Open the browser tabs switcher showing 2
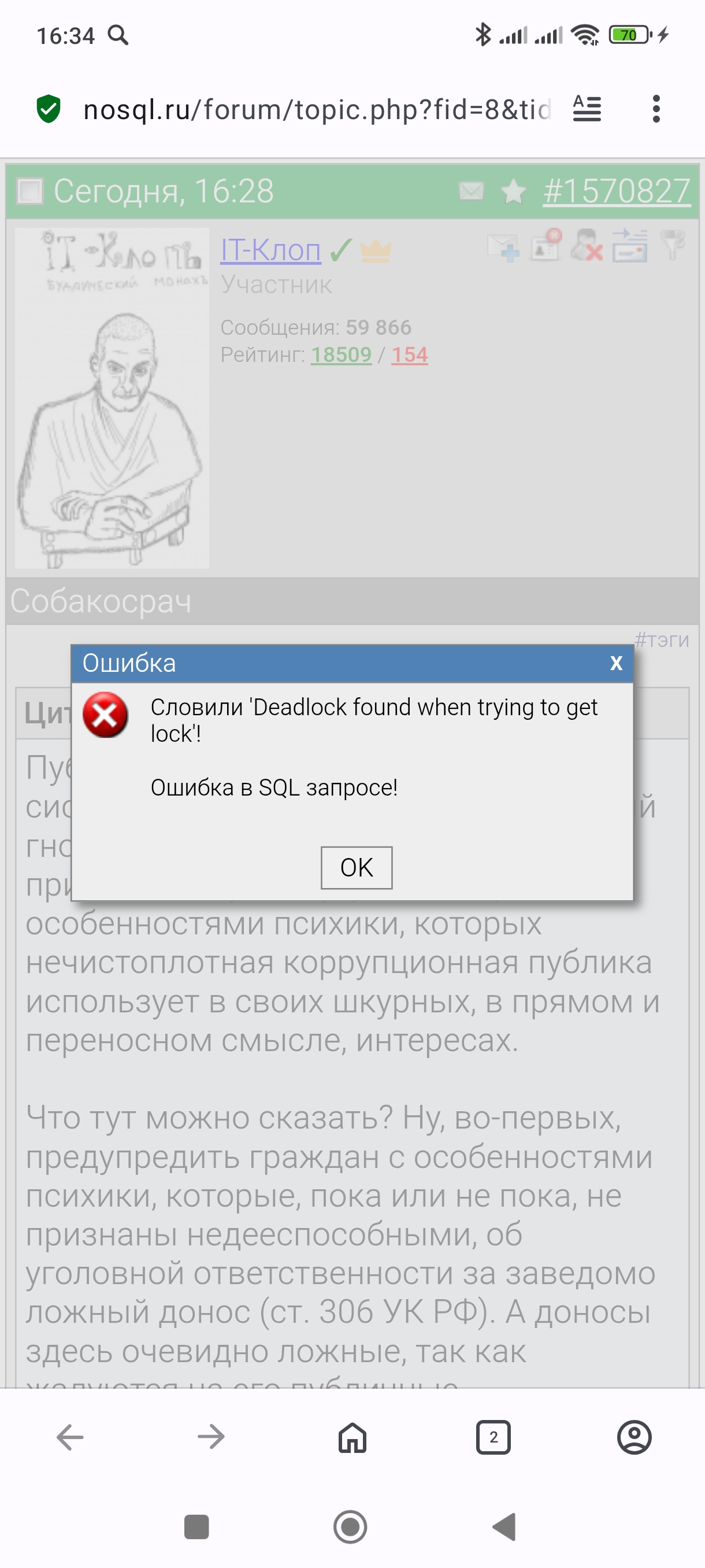 pos(493,1438)
